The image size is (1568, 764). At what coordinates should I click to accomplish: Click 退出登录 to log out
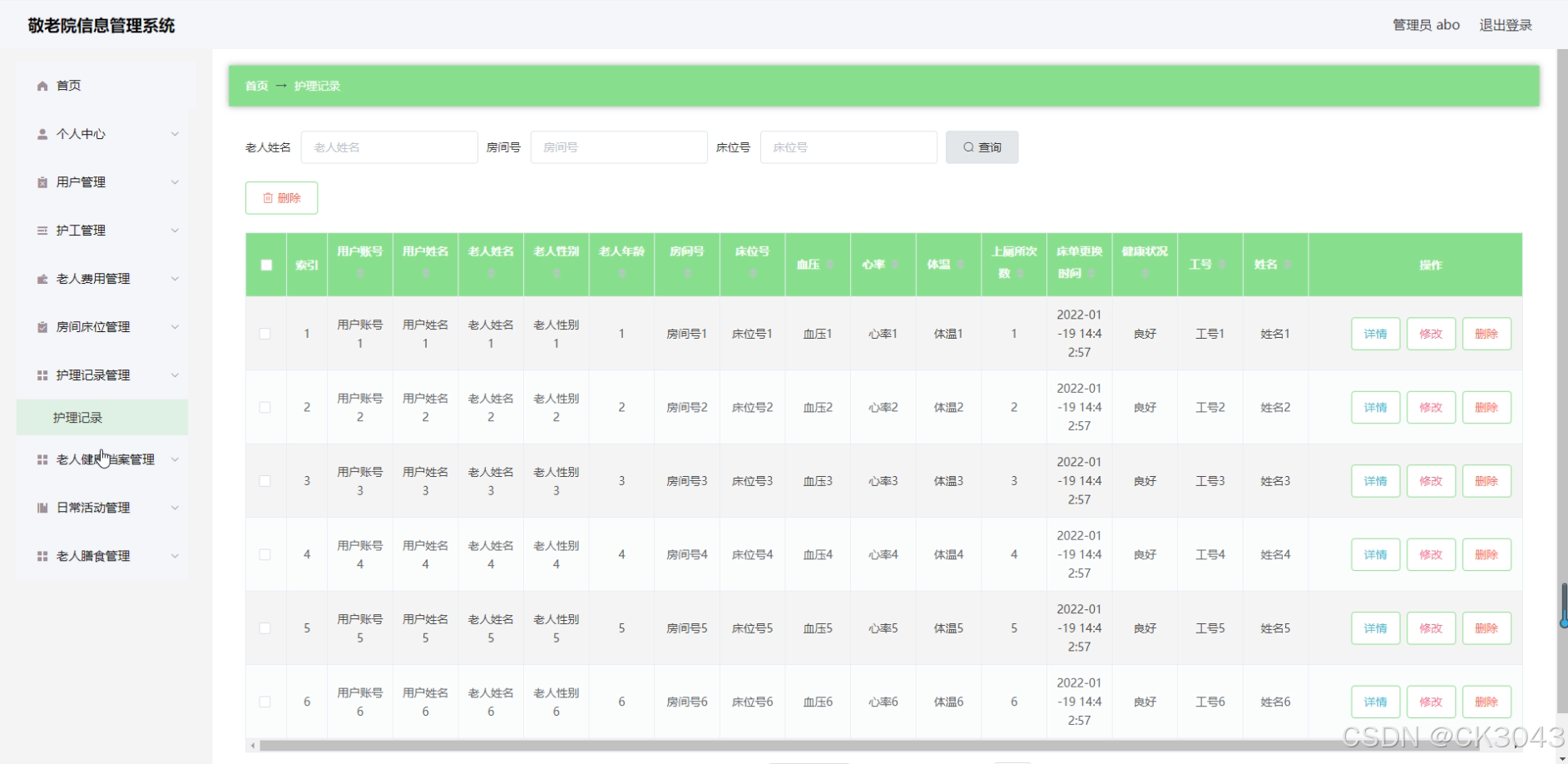pos(1505,25)
